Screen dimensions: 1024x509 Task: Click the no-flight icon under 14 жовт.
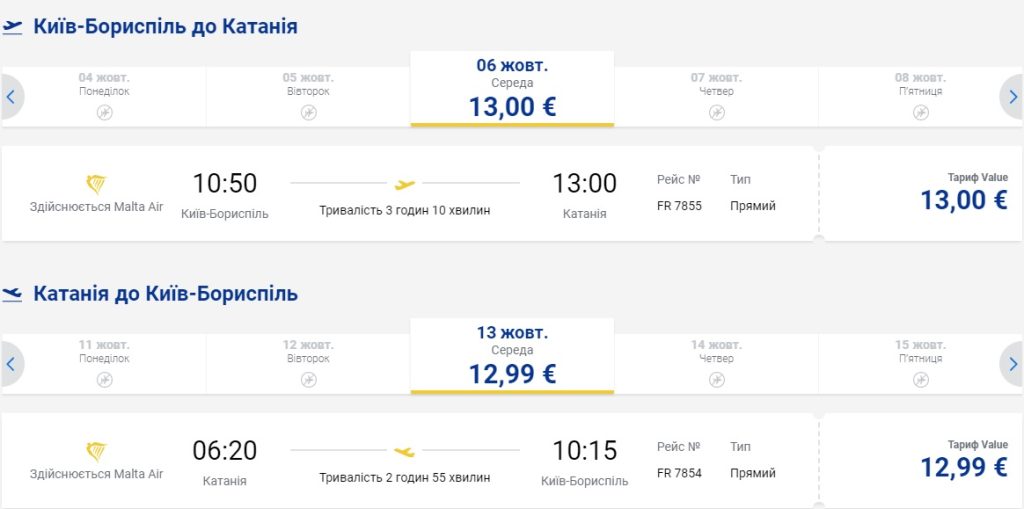(716, 379)
